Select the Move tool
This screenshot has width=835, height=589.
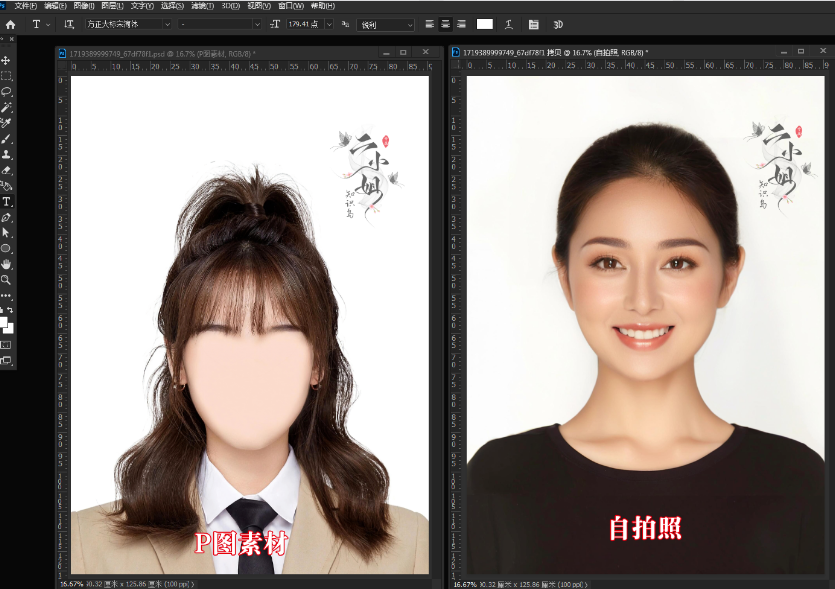[6, 61]
